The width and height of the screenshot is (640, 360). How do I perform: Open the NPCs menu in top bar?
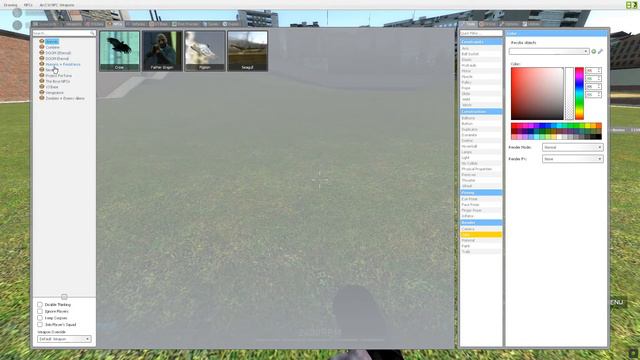pos(28,5)
